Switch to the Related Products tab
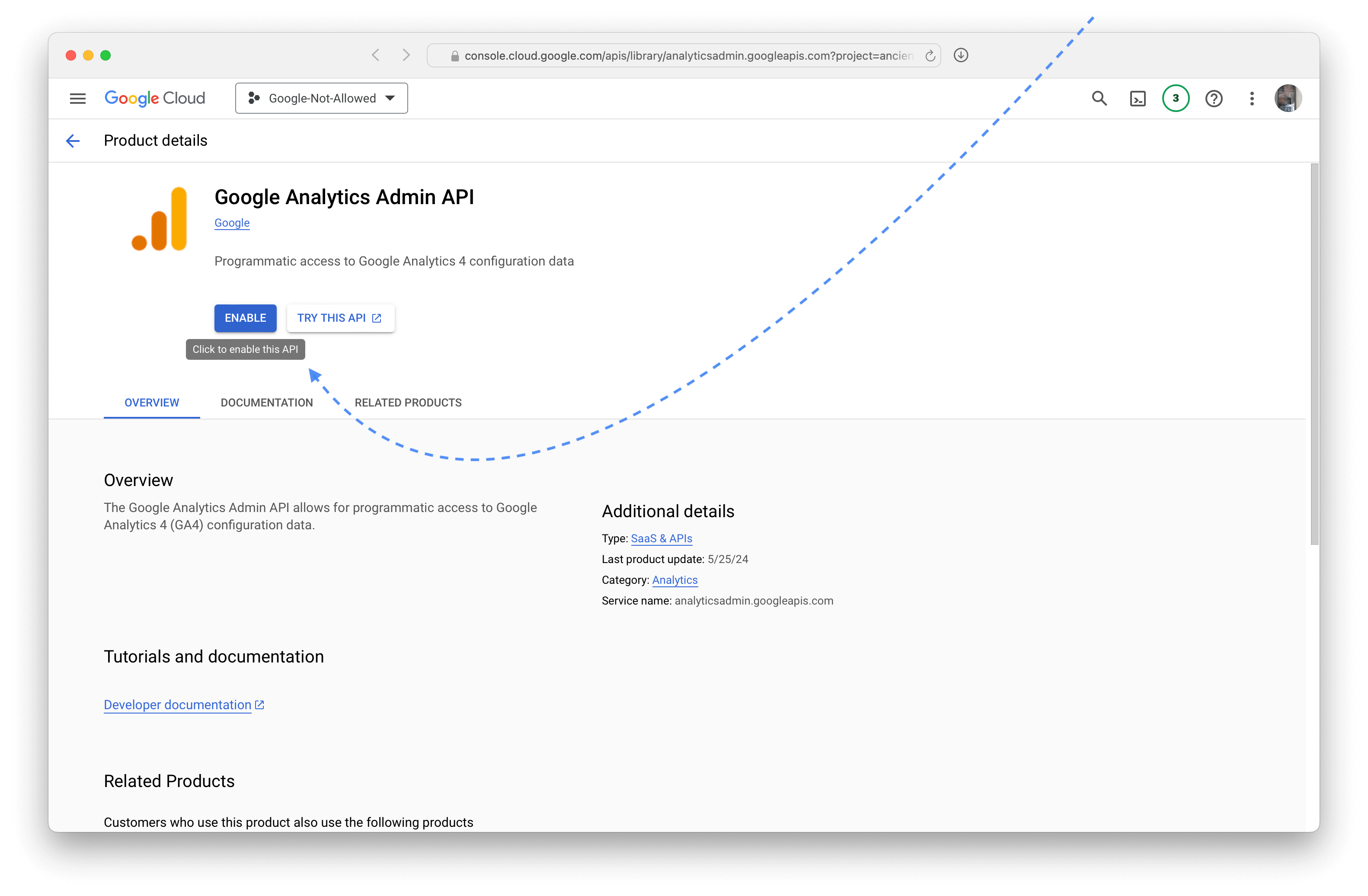The width and height of the screenshot is (1368, 896). click(408, 402)
